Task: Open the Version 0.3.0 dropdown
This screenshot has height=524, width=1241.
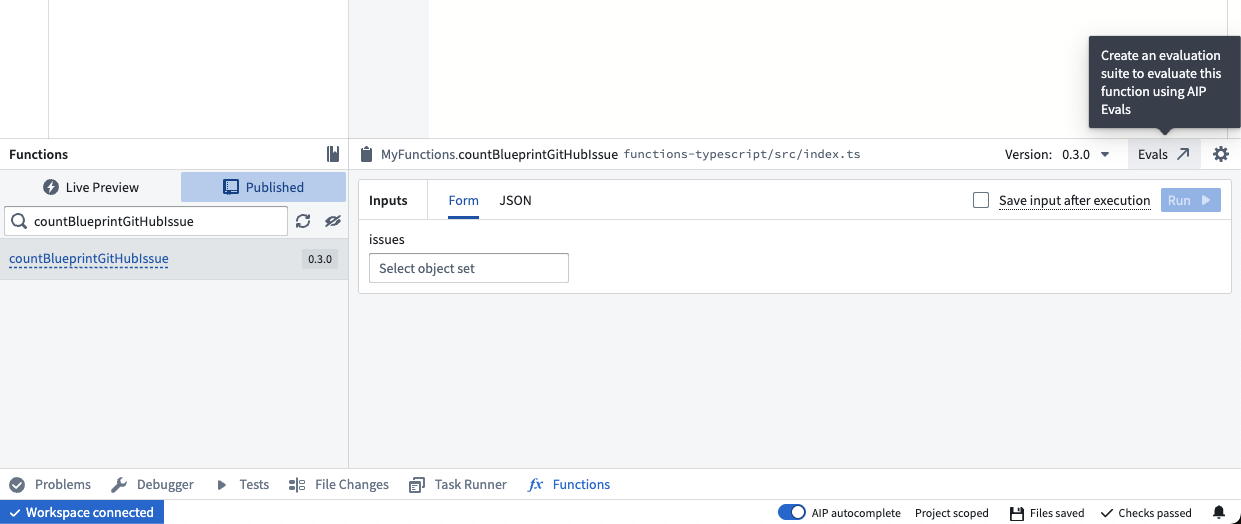Action: tap(1085, 154)
